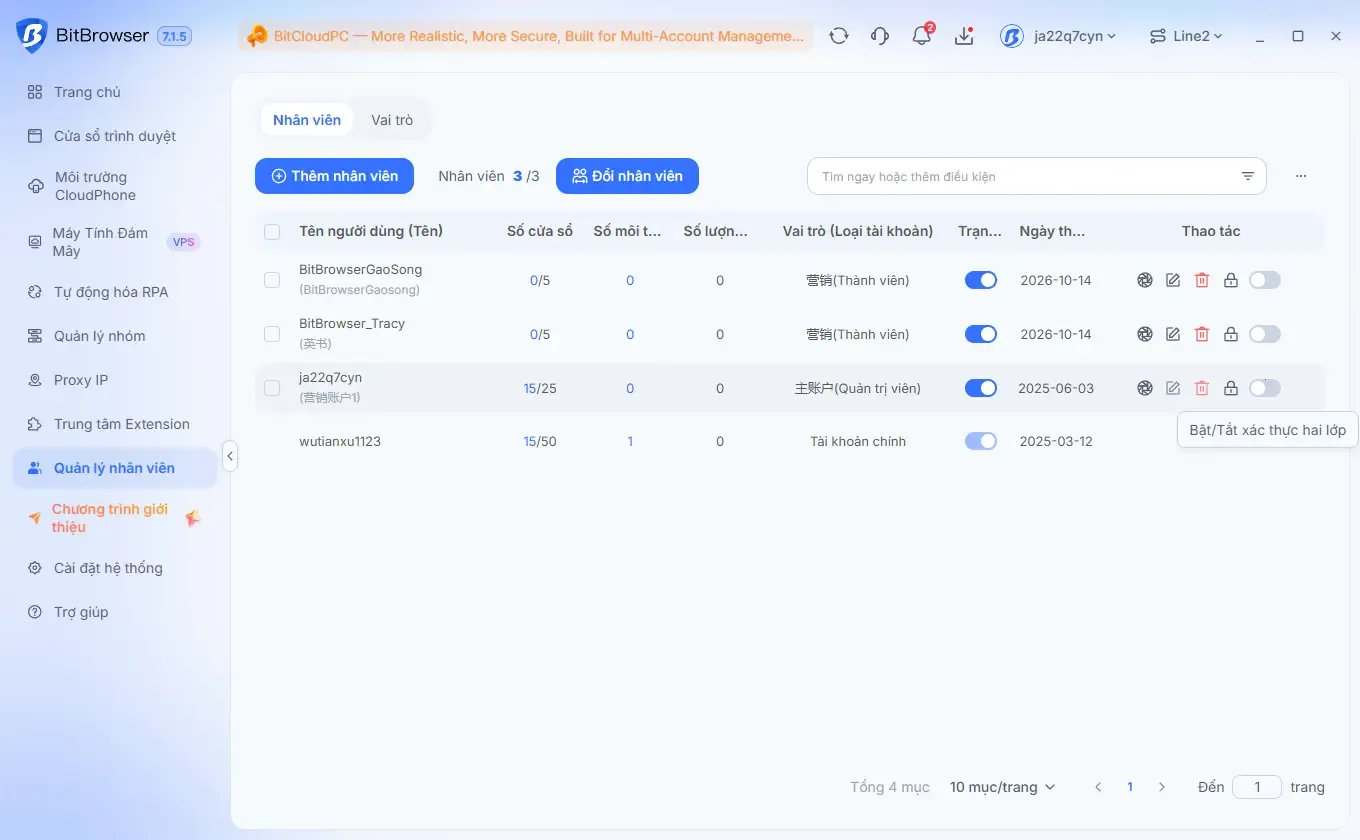The height and width of the screenshot is (840, 1360).
Task: Go to the previous page of results
Action: point(1098,787)
